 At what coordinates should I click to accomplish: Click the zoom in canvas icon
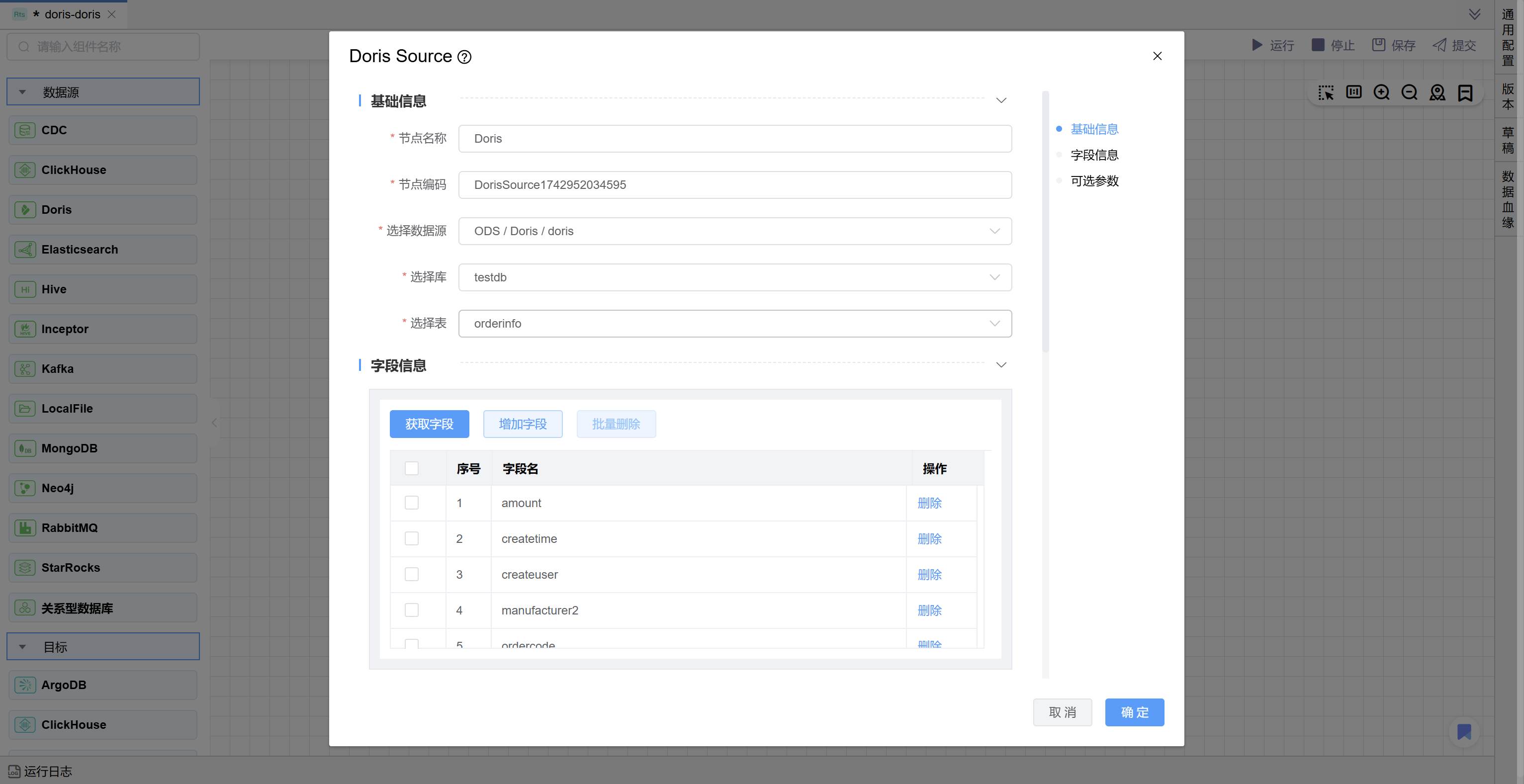click(x=1381, y=93)
